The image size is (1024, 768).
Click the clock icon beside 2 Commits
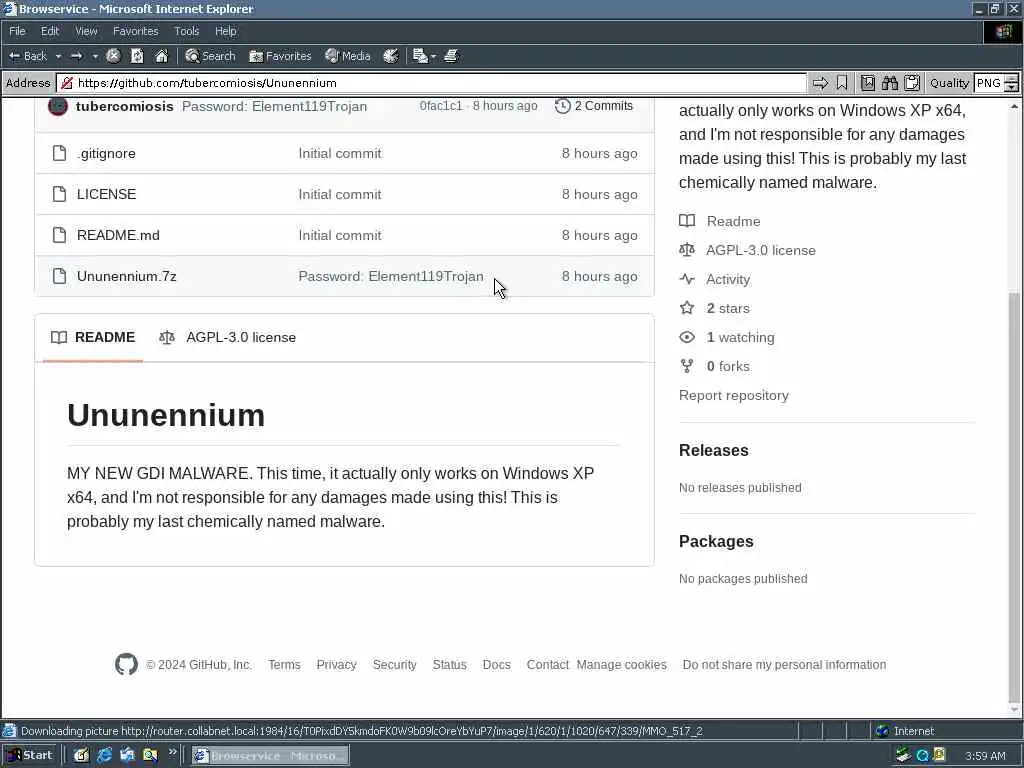[x=562, y=106]
